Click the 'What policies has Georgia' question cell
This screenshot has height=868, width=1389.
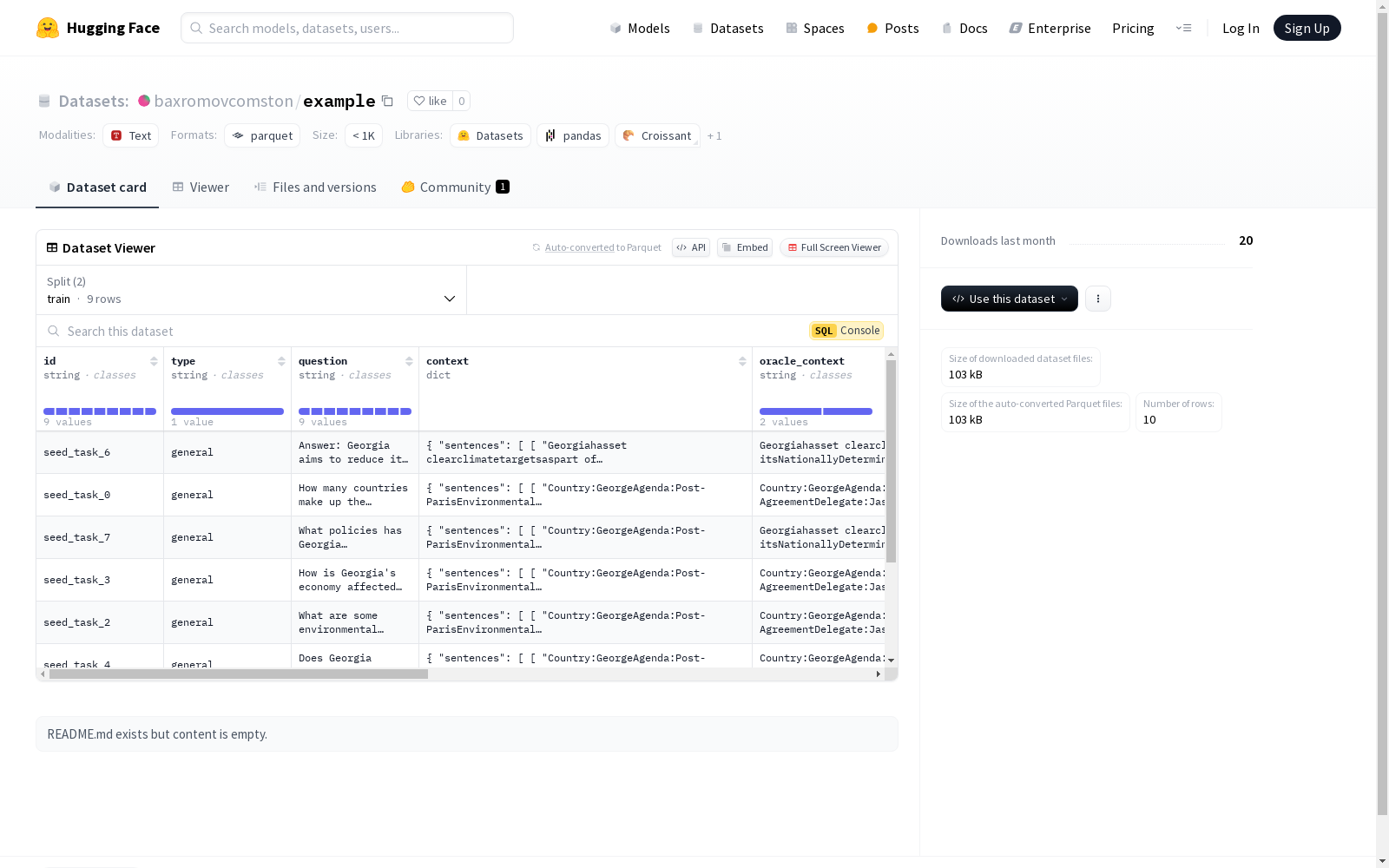coord(355,537)
